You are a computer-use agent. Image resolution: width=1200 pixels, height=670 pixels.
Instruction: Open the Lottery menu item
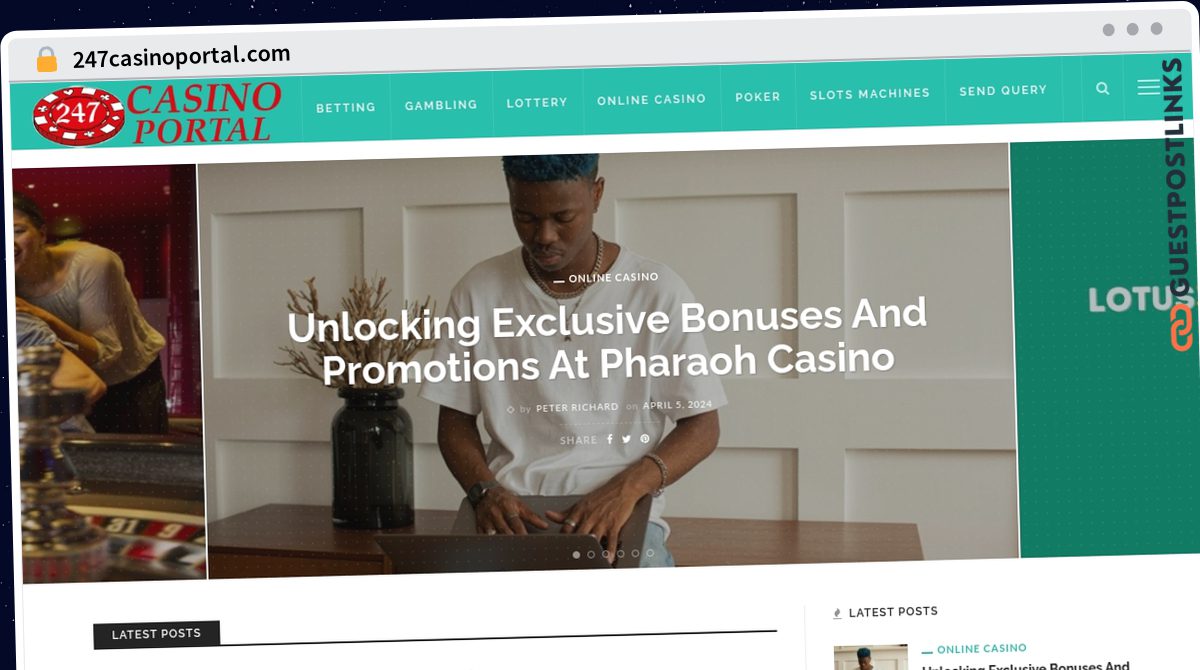point(537,102)
